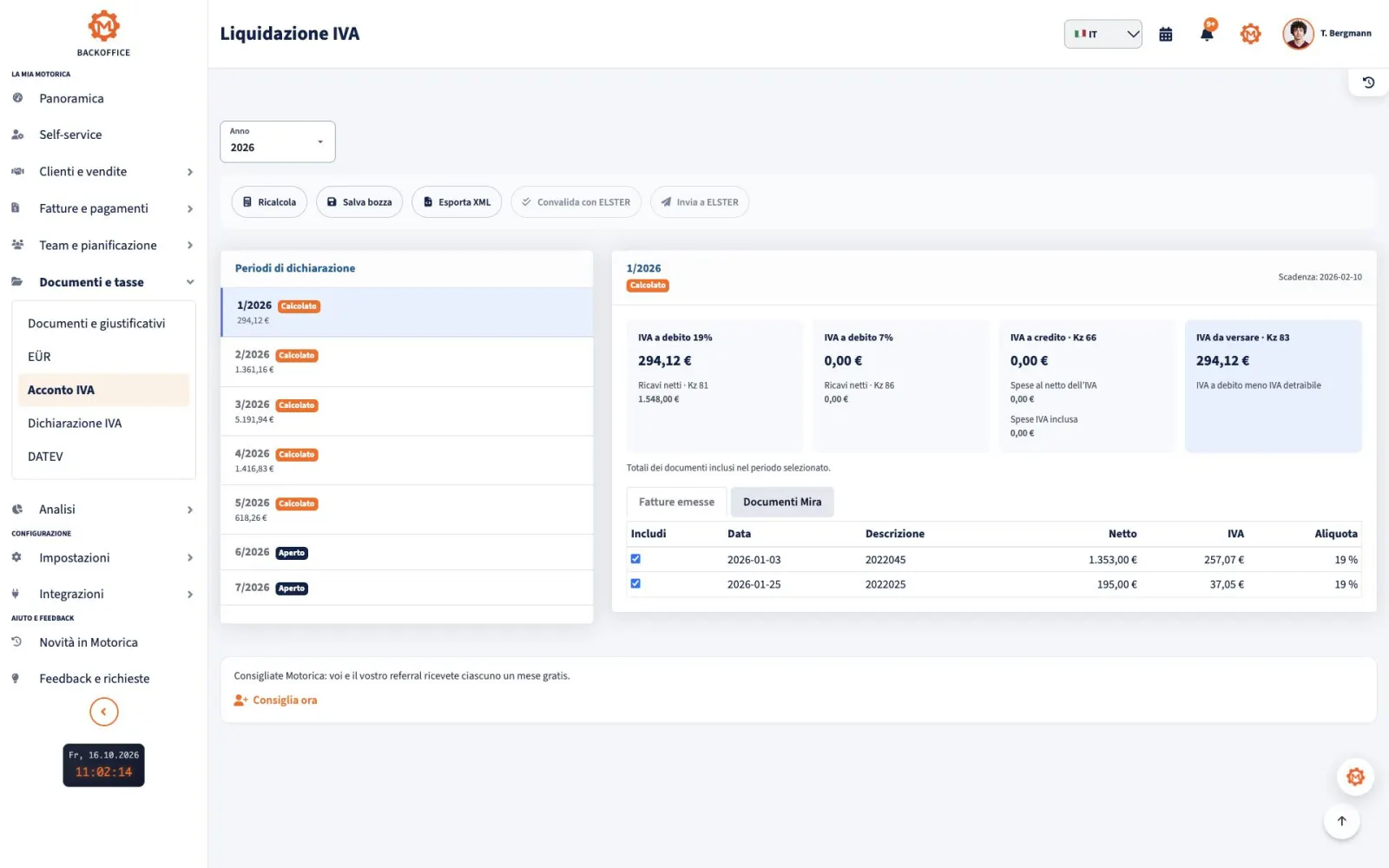Click the IVA a debito 19% card
1389x868 pixels.
click(714, 386)
